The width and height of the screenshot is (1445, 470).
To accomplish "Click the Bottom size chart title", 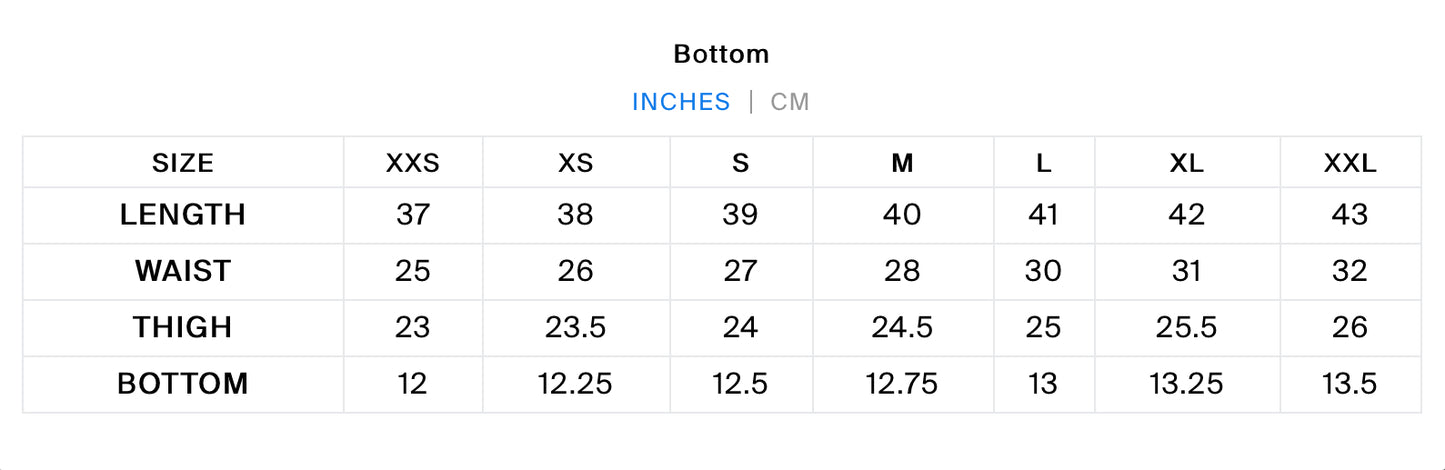I will [x=721, y=54].
